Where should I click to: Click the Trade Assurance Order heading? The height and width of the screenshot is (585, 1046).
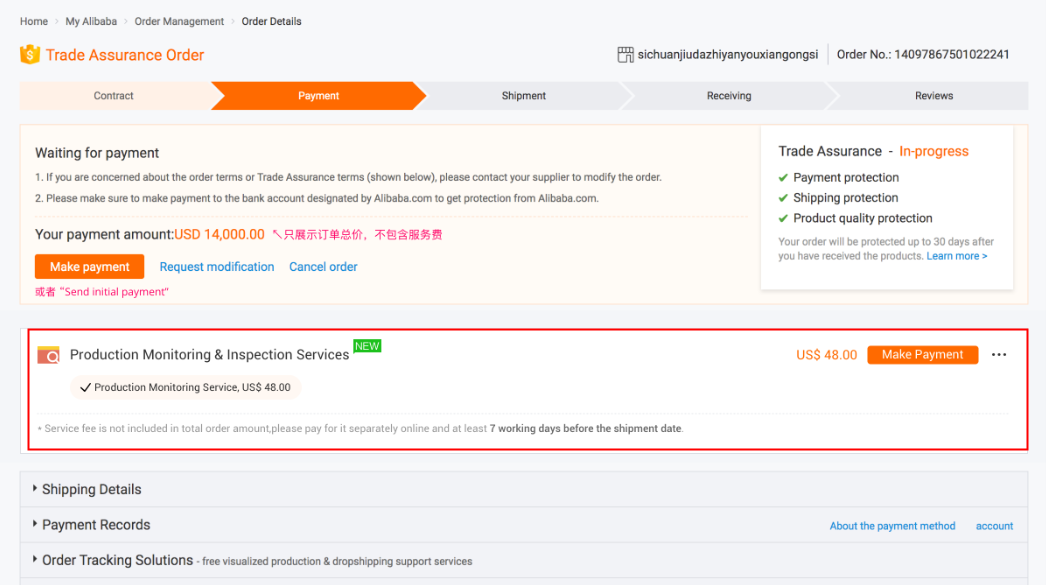pos(125,55)
